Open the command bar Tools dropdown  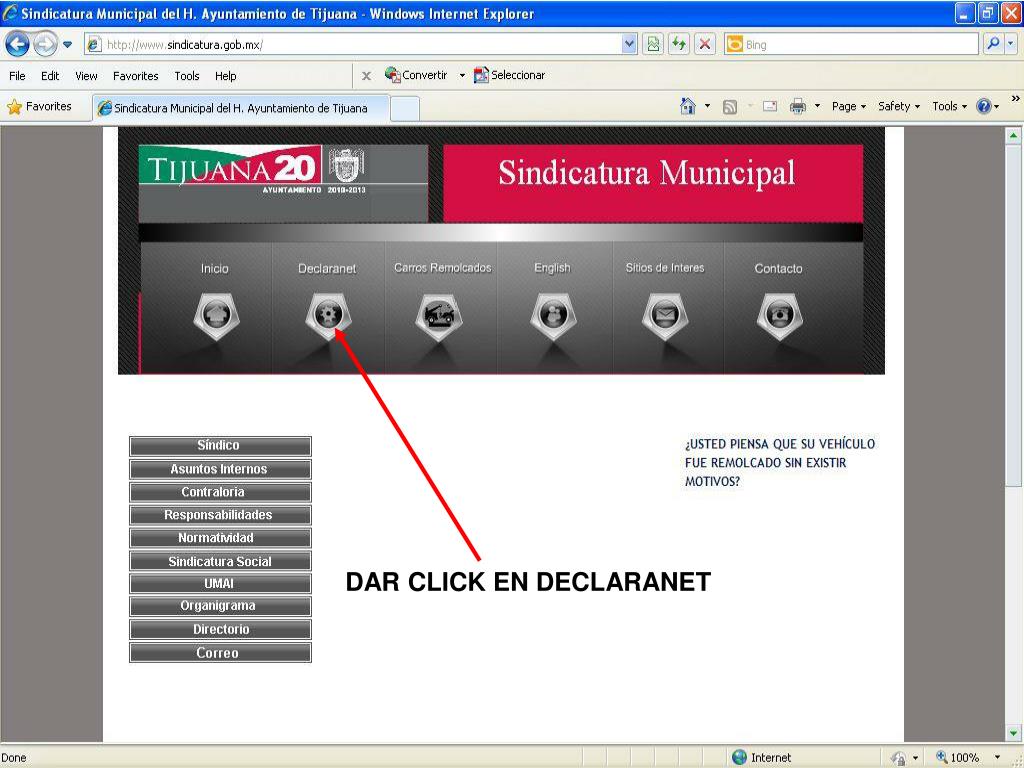click(950, 106)
